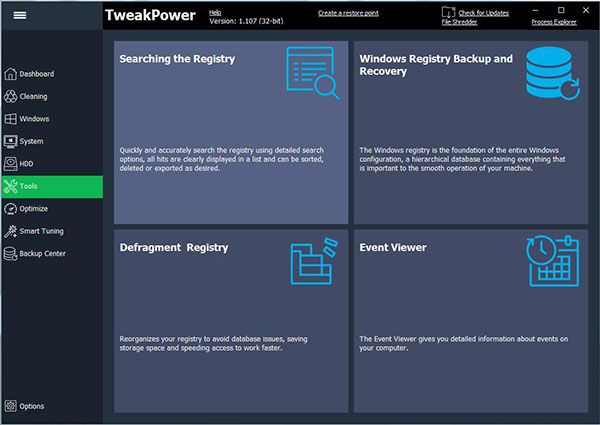The height and width of the screenshot is (425, 600).
Task: Toggle the hamburger menu sidebar
Action: (19, 16)
